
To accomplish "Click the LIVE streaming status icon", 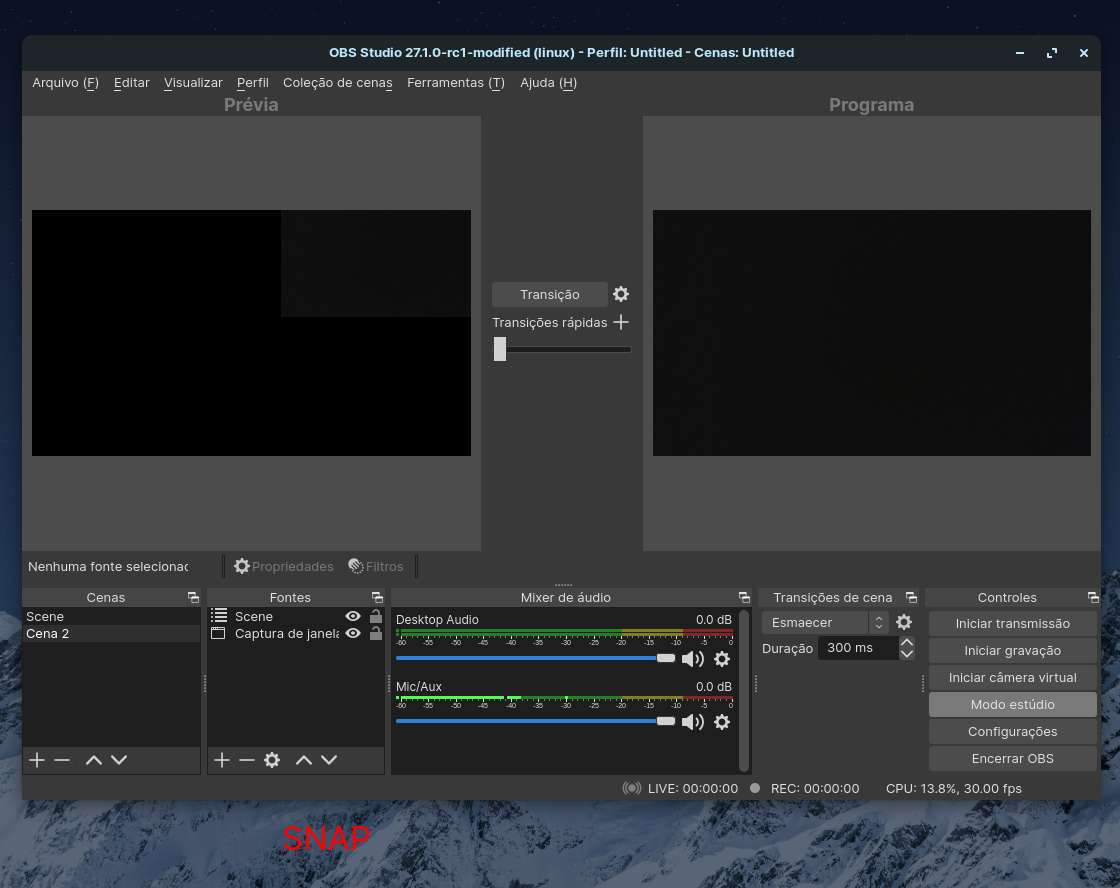I will pos(631,788).
